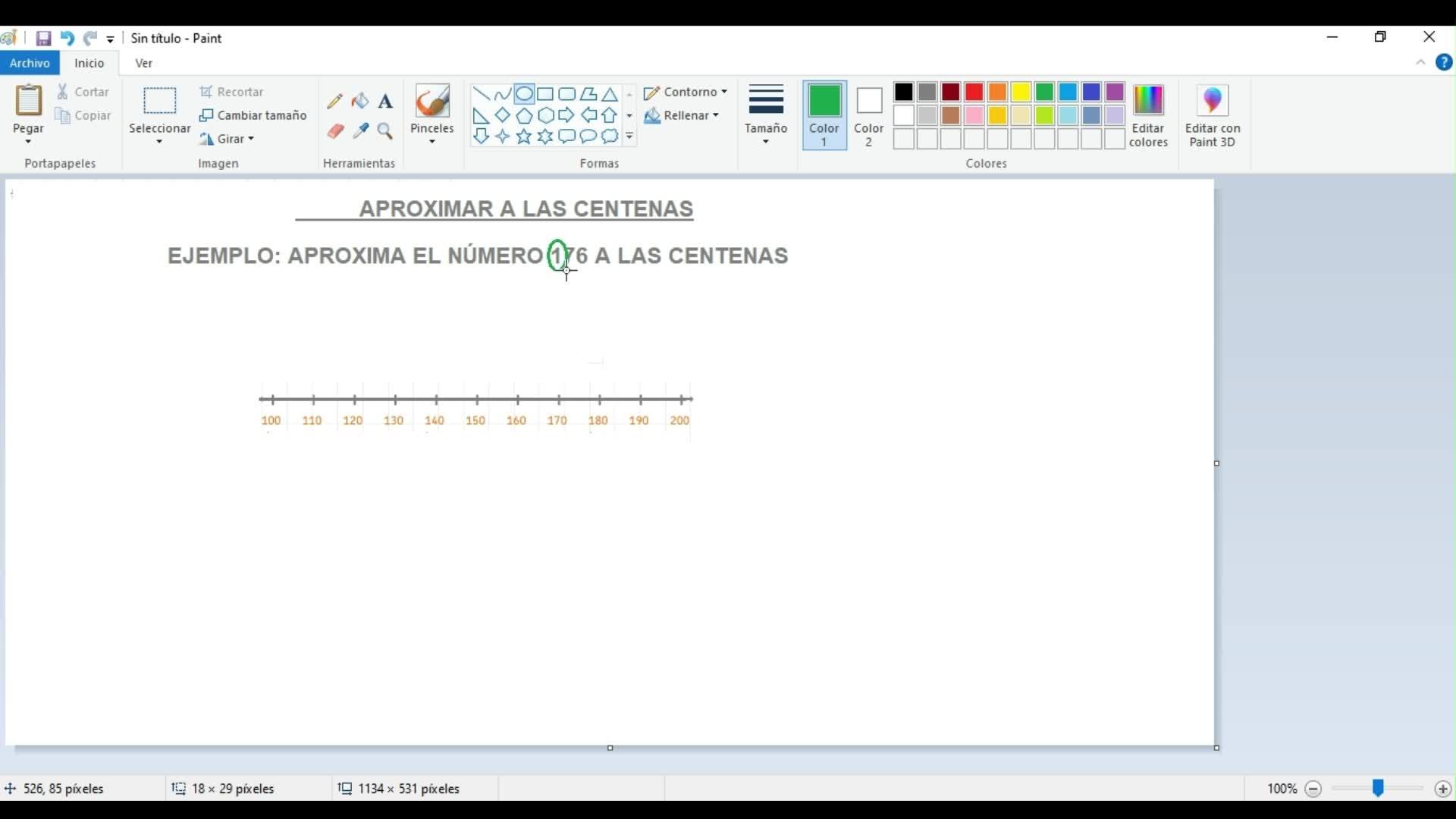Open the Archivo menu
The width and height of the screenshot is (1456, 819).
[30, 63]
